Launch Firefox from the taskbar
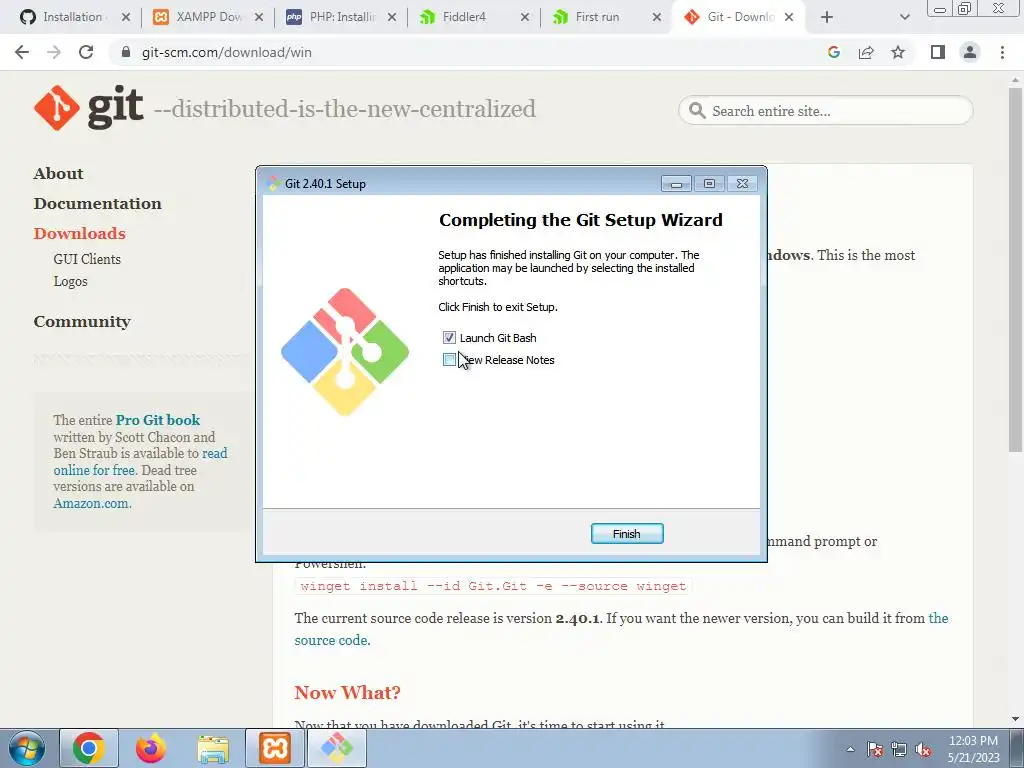Viewport: 1024px width, 768px height. [151, 748]
